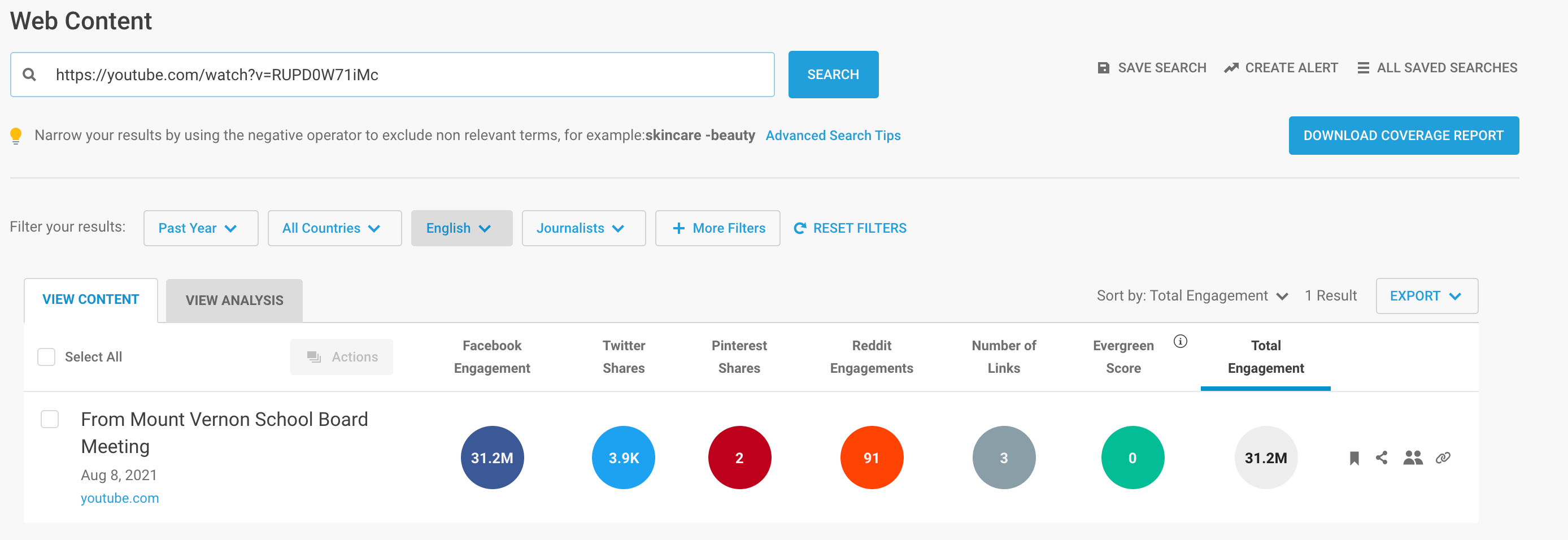Open the Advanced Search Tips link

tap(833, 135)
